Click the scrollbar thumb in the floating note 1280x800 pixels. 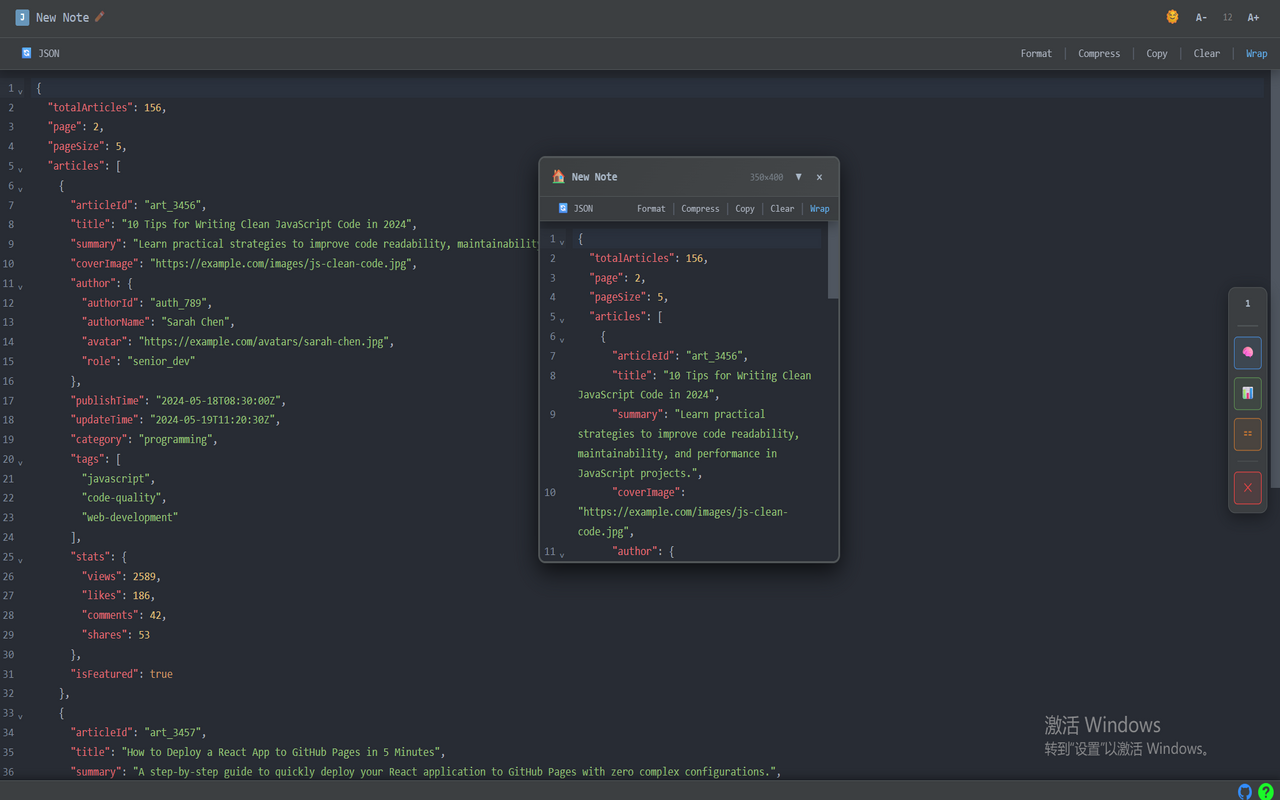coord(833,259)
